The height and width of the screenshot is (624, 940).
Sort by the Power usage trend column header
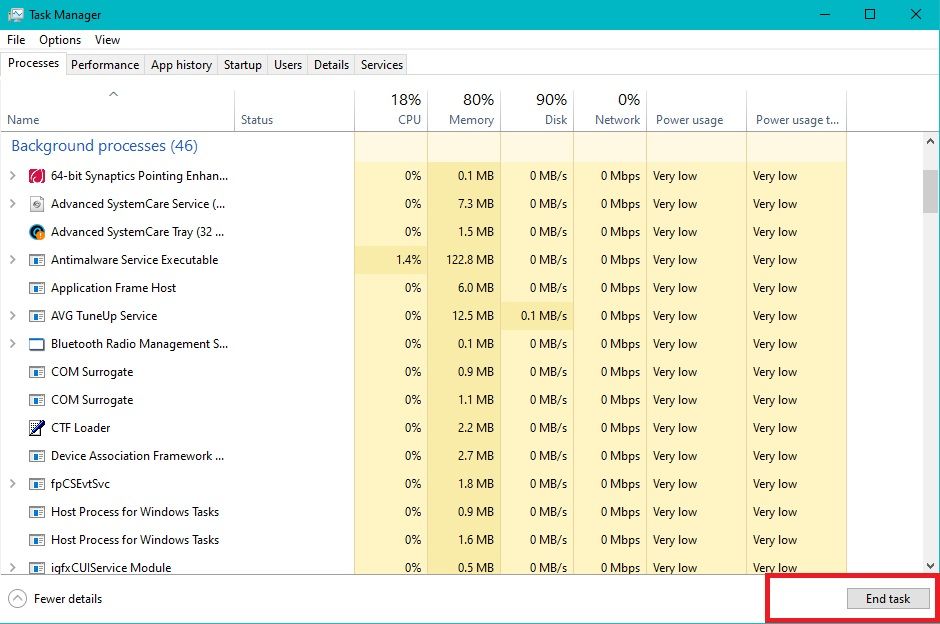[797, 110]
